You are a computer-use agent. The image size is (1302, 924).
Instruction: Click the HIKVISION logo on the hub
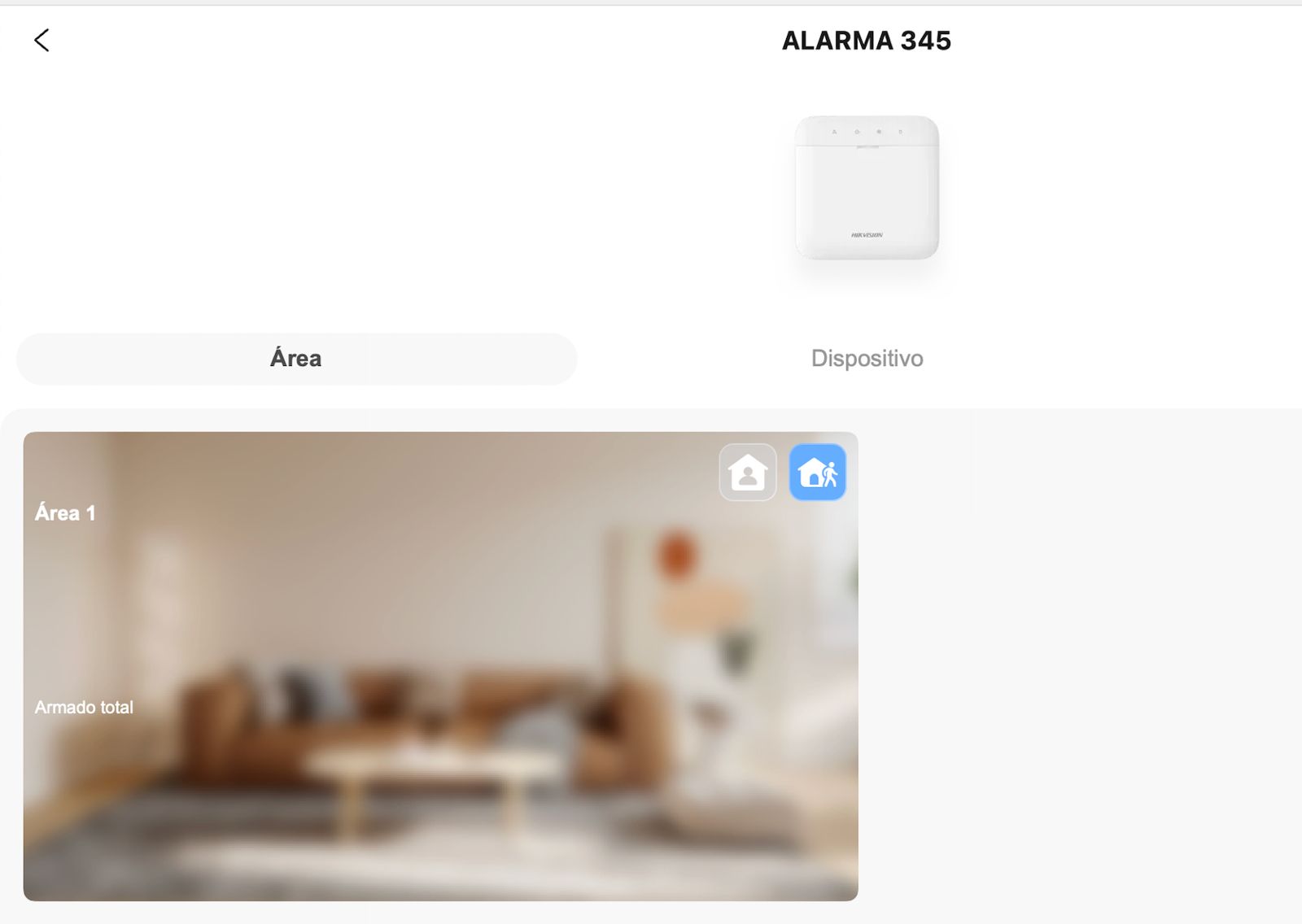tap(867, 235)
